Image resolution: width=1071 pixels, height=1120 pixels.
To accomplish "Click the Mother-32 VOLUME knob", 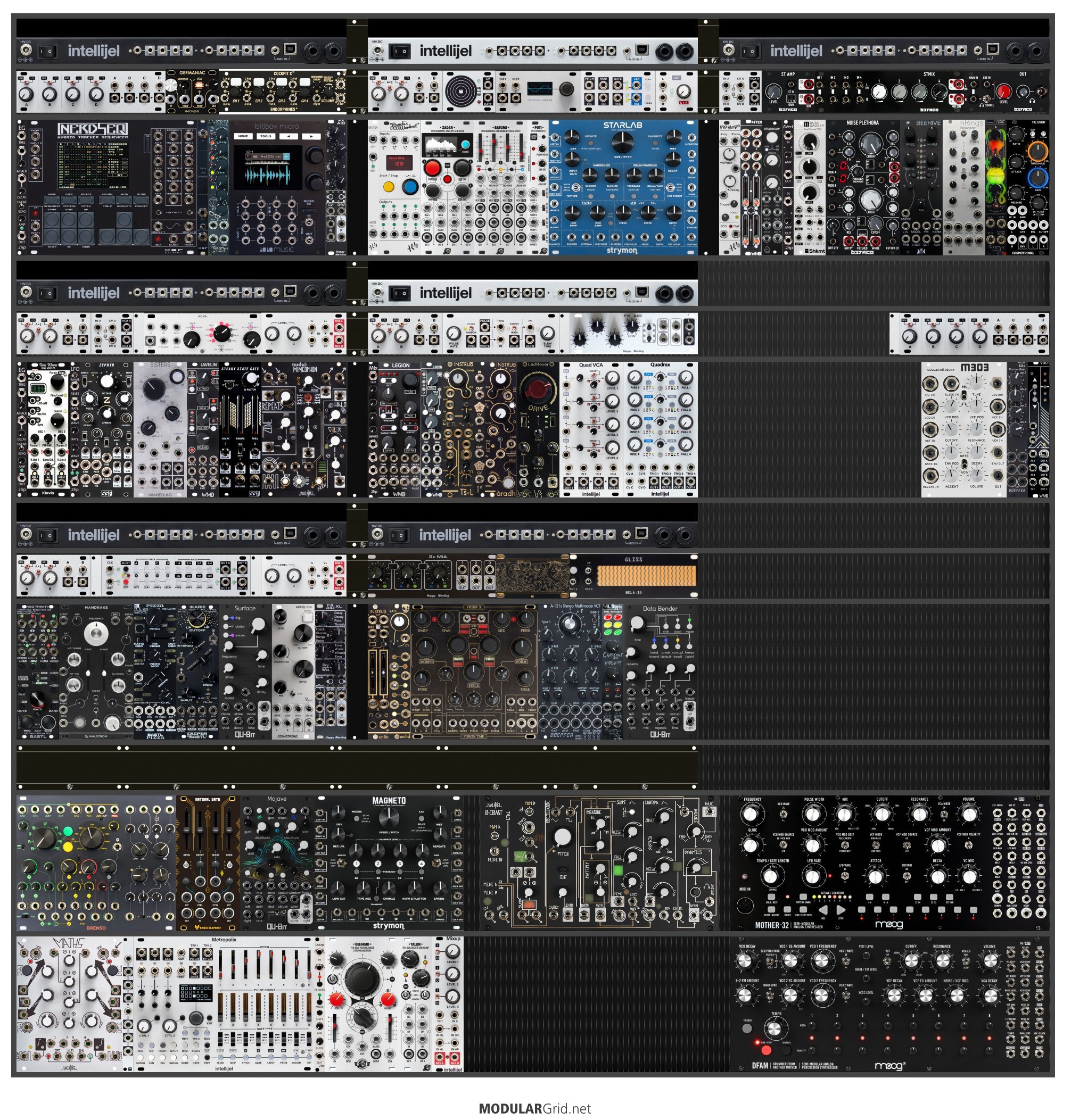I will pyautogui.click(x=969, y=814).
